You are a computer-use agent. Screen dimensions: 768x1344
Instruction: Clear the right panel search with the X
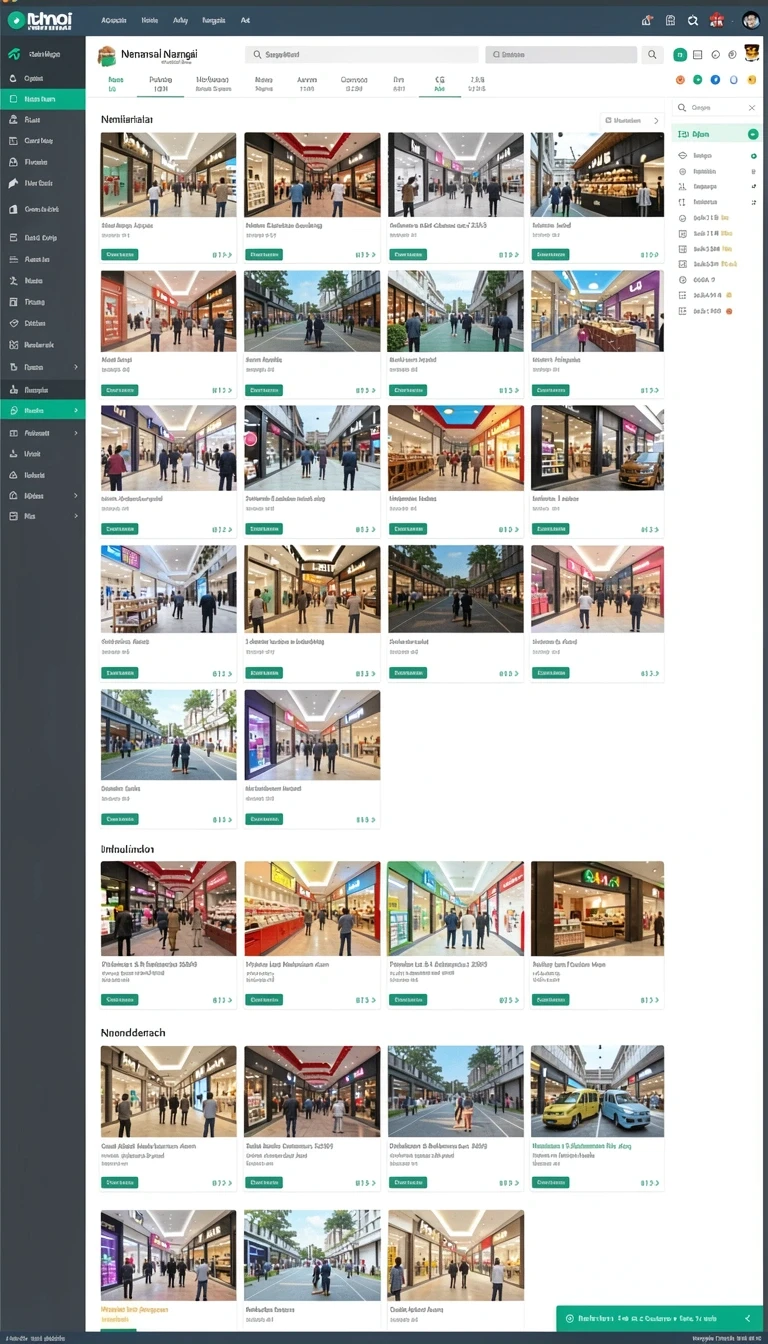coord(752,107)
